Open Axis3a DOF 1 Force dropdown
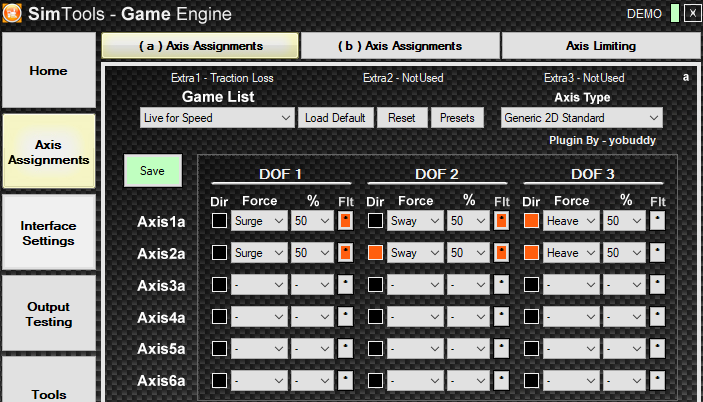The image size is (703, 402). [x=259, y=285]
